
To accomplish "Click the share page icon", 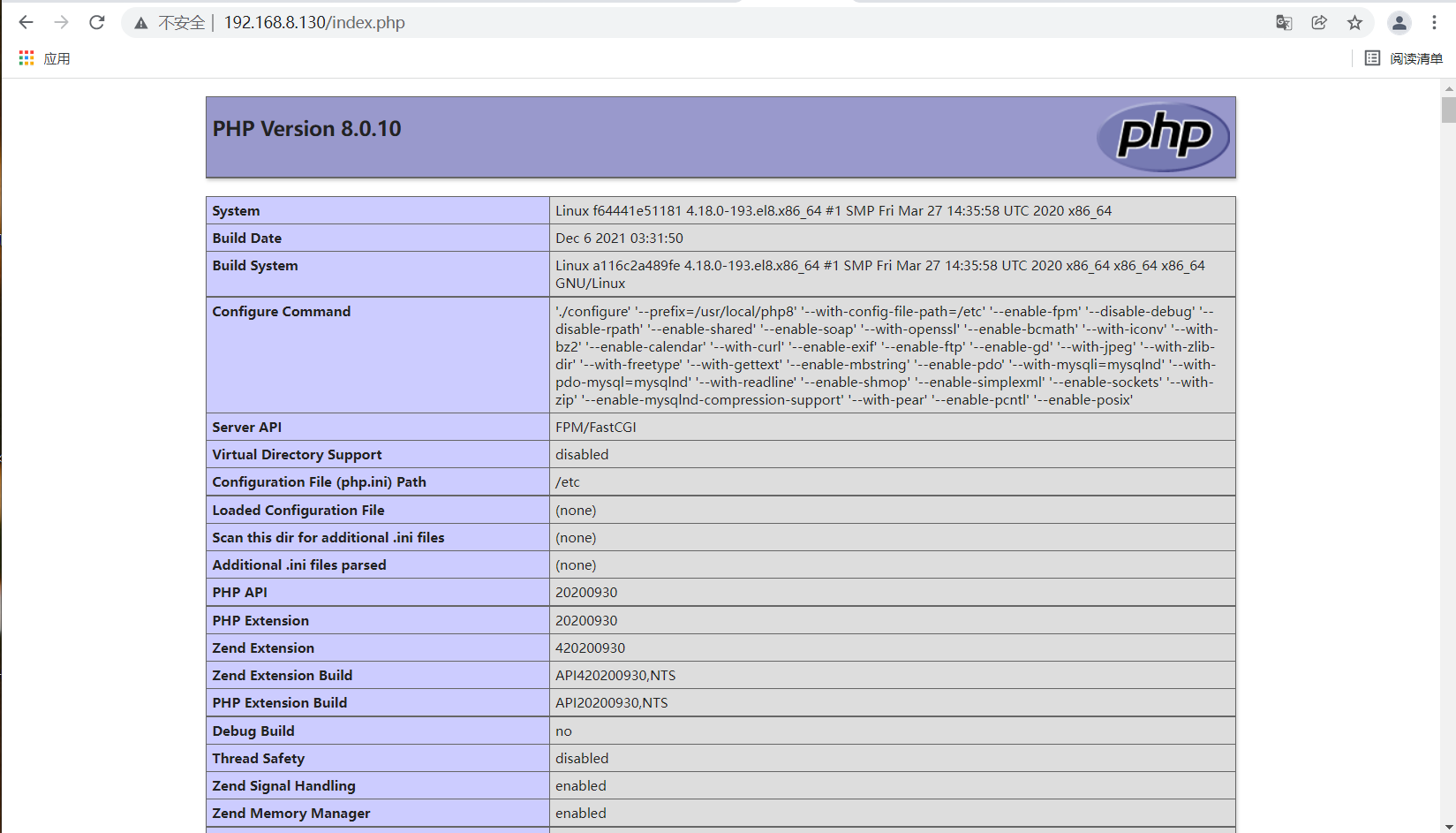I will click(1319, 23).
